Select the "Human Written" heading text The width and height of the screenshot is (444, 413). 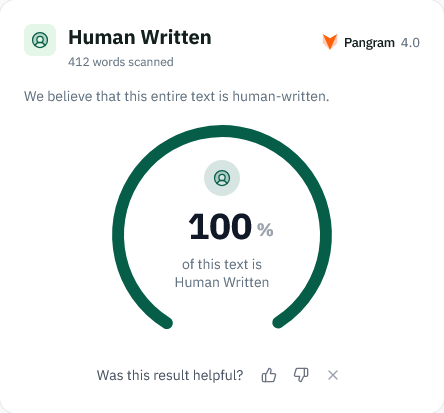pyautogui.click(x=140, y=37)
